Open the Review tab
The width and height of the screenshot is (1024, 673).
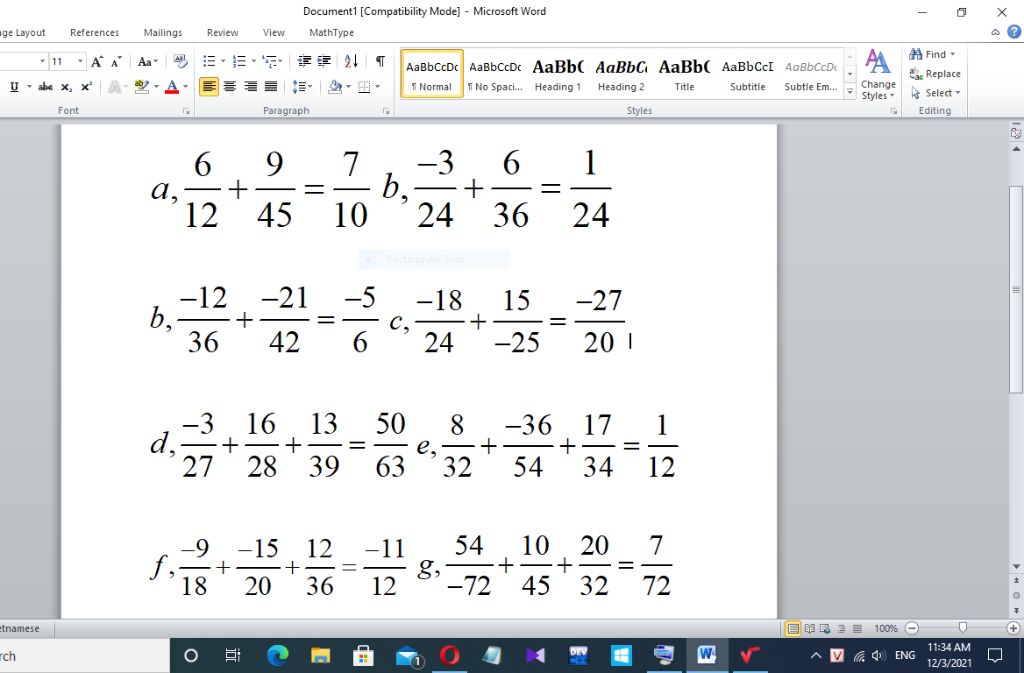pos(223,33)
